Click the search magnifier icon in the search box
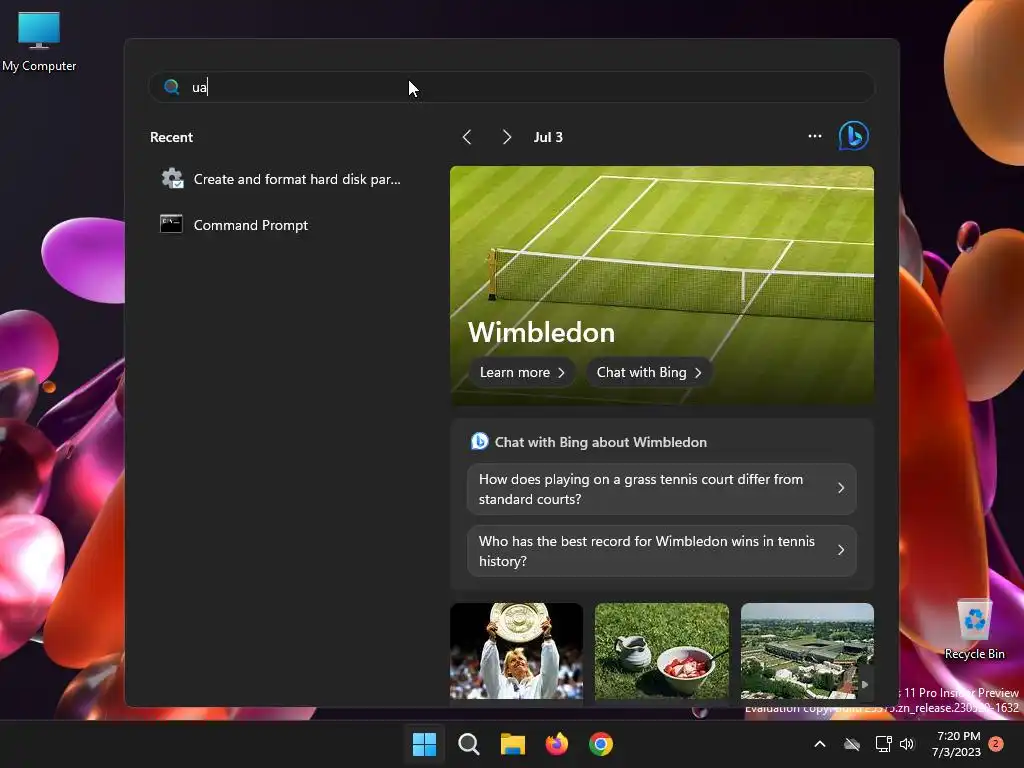Image resolution: width=1024 pixels, height=768 pixels. tap(172, 87)
